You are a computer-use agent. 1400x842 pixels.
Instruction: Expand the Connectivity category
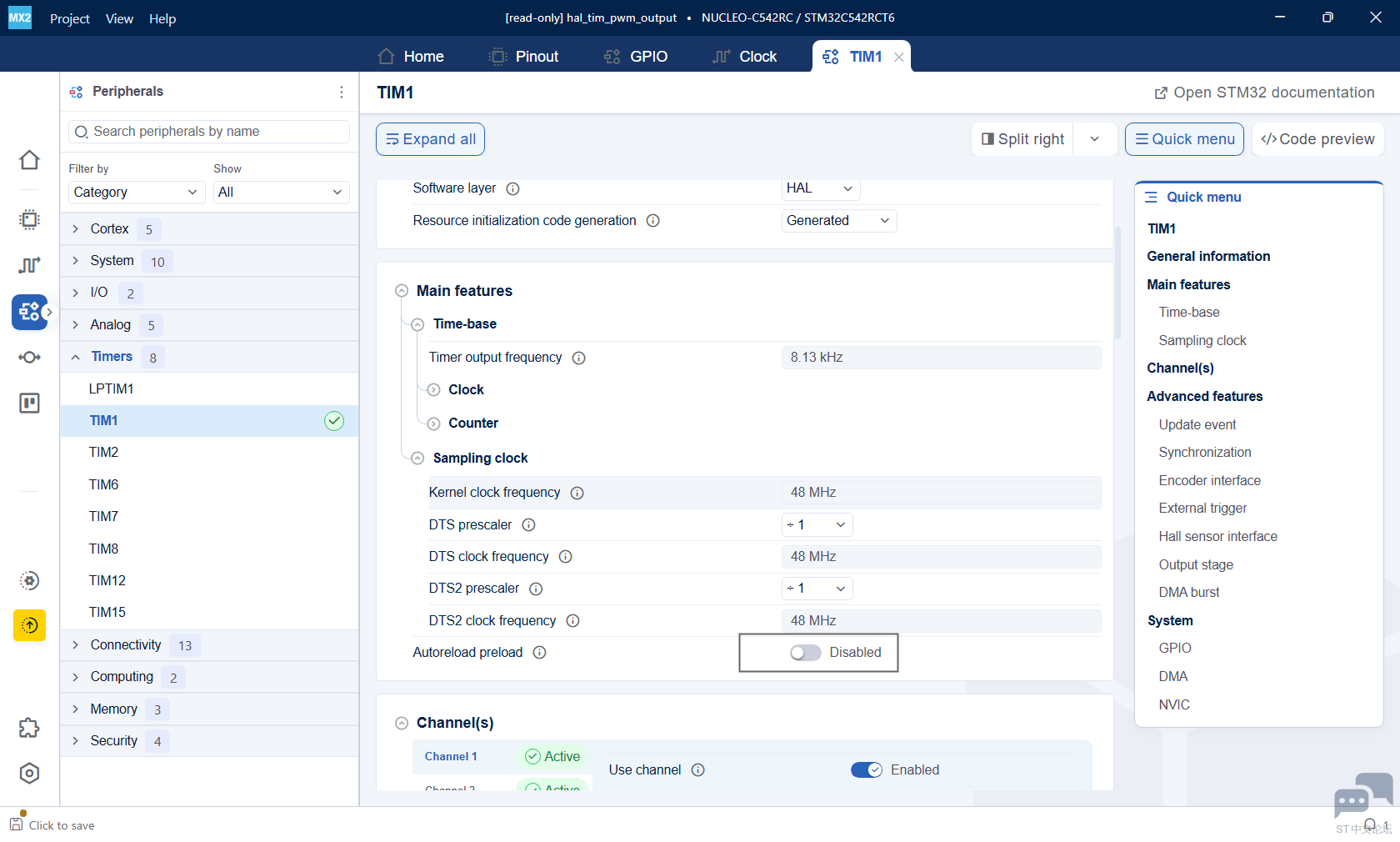click(x=76, y=645)
